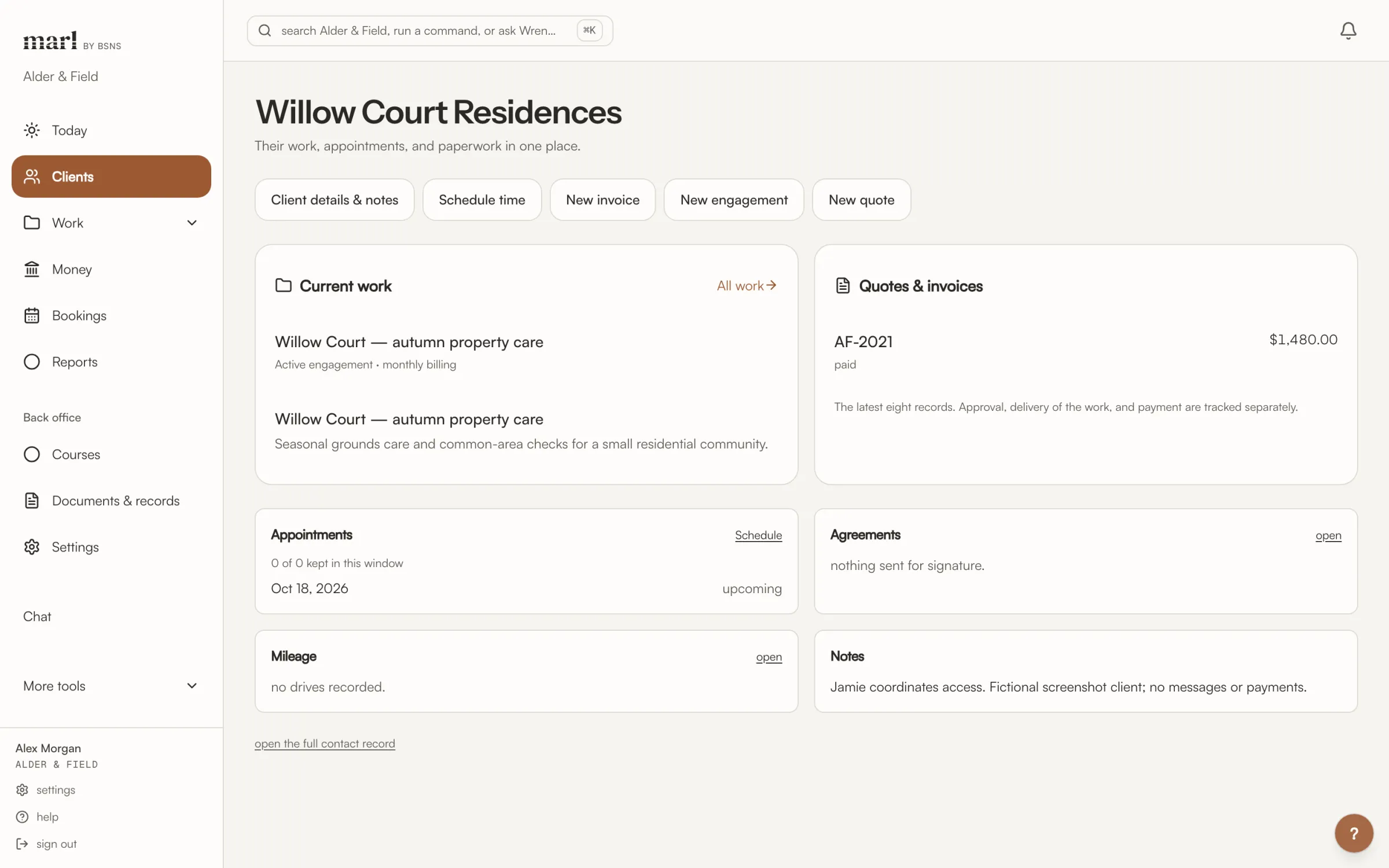Focus the search Alder & Field input
Image resolution: width=1389 pixels, height=868 pixels.
point(429,31)
